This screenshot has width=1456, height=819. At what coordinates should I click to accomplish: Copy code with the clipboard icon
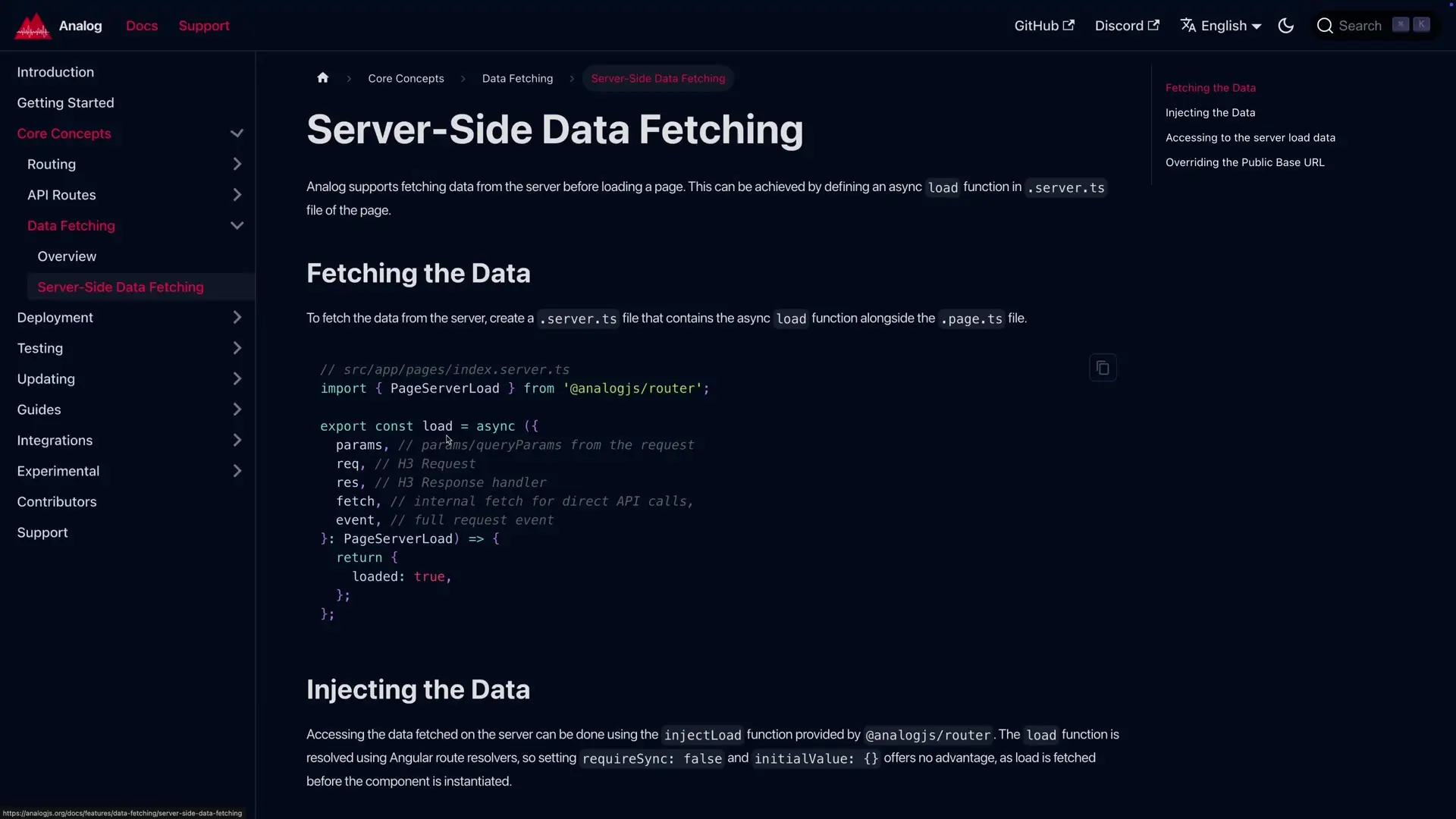click(1103, 368)
